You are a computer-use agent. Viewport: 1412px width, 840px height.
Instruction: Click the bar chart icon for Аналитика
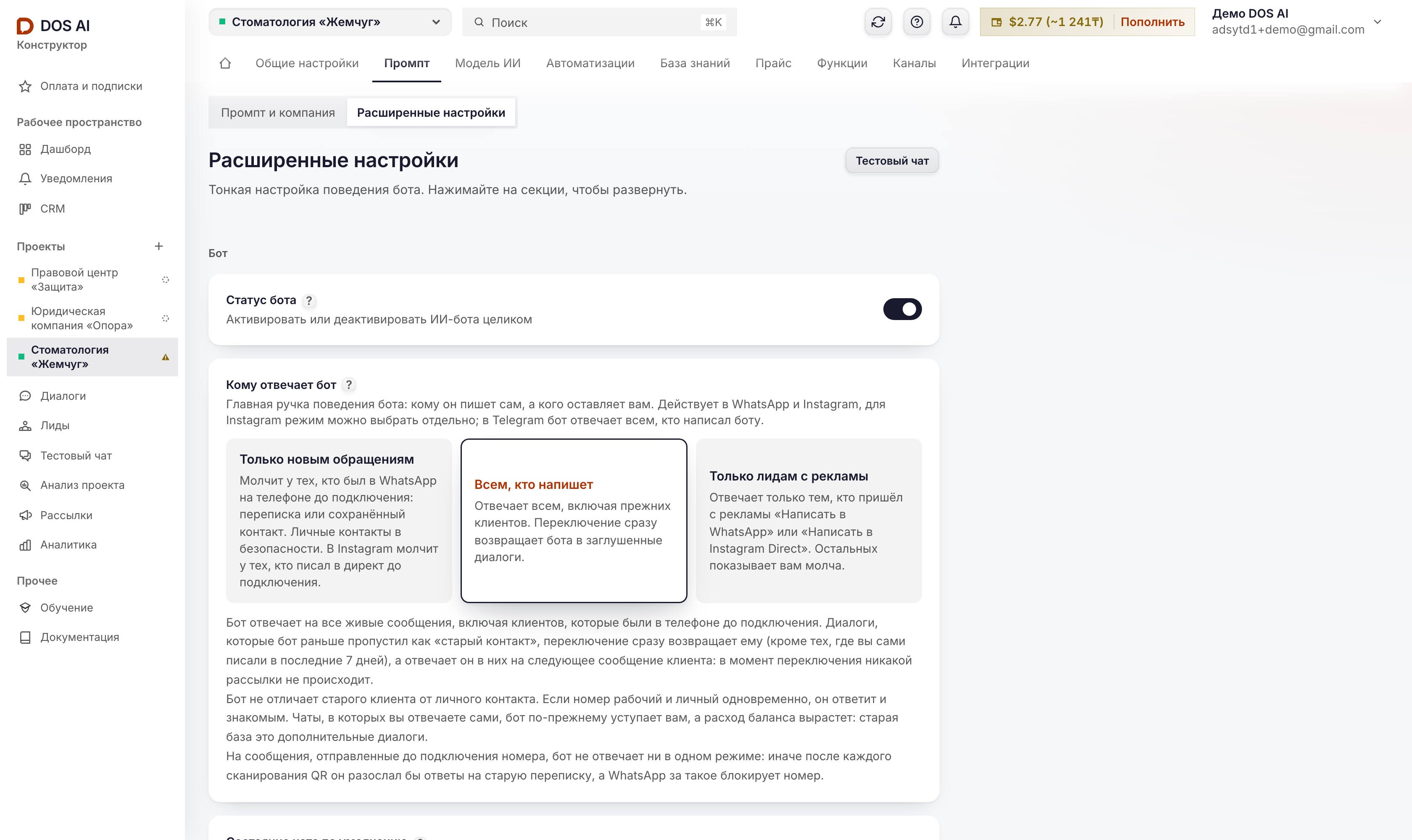25,545
